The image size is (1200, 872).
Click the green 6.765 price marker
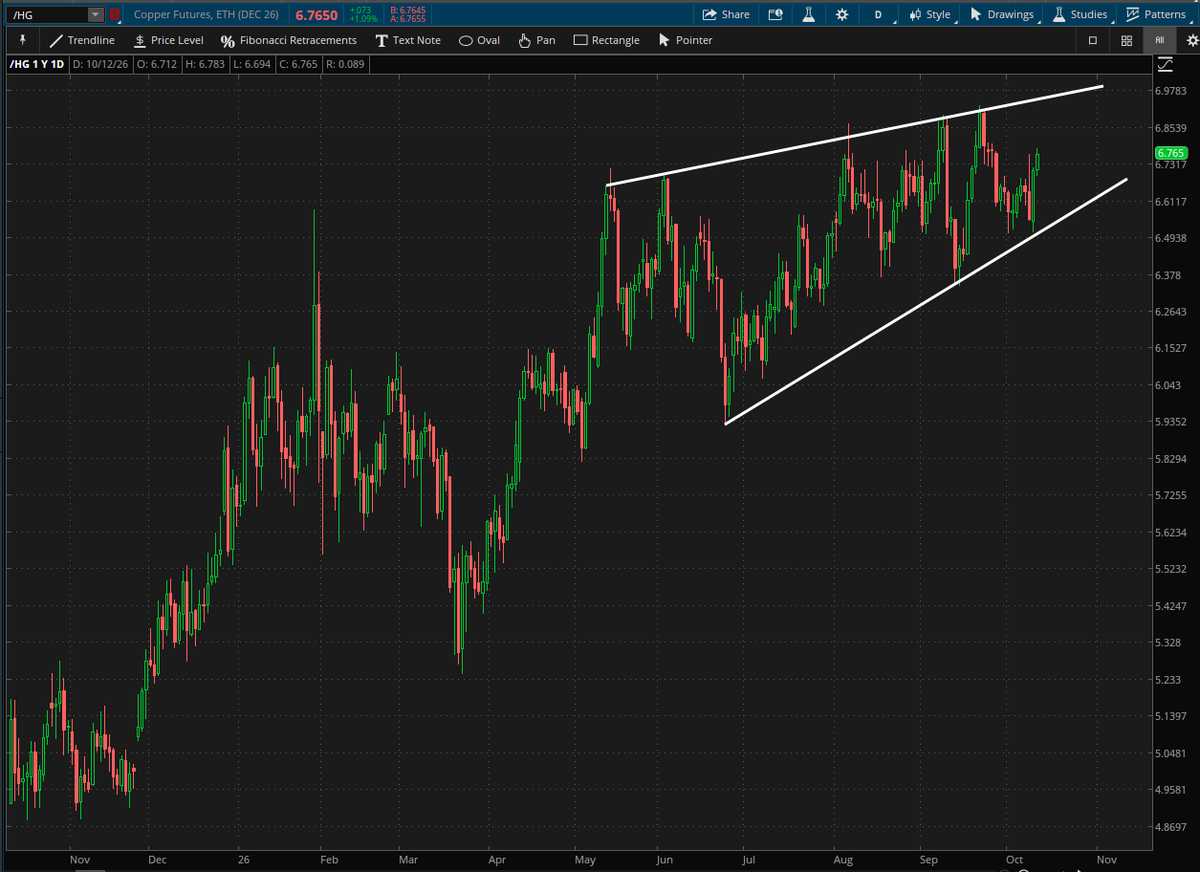tap(1170, 153)
